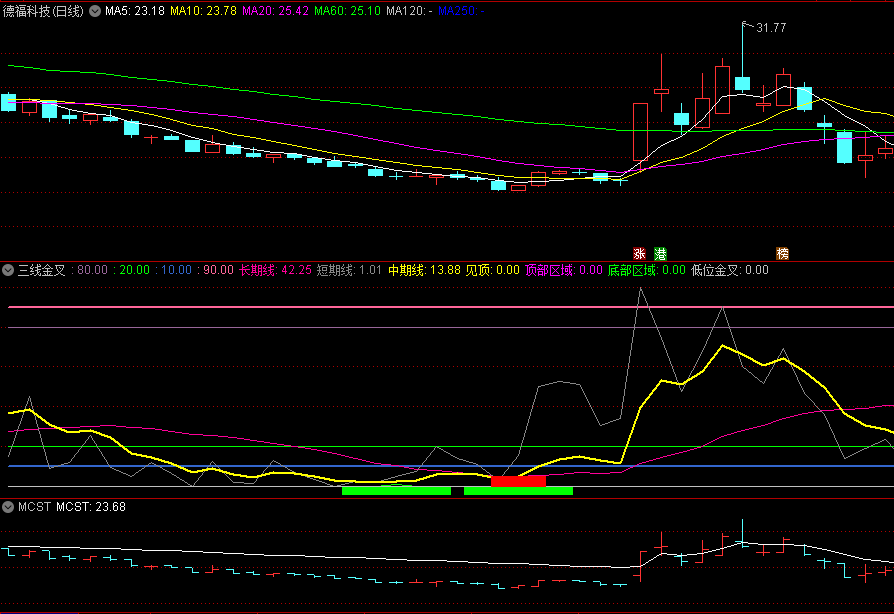Select the 底部区域: 0.00 readout

click(647, 270)
